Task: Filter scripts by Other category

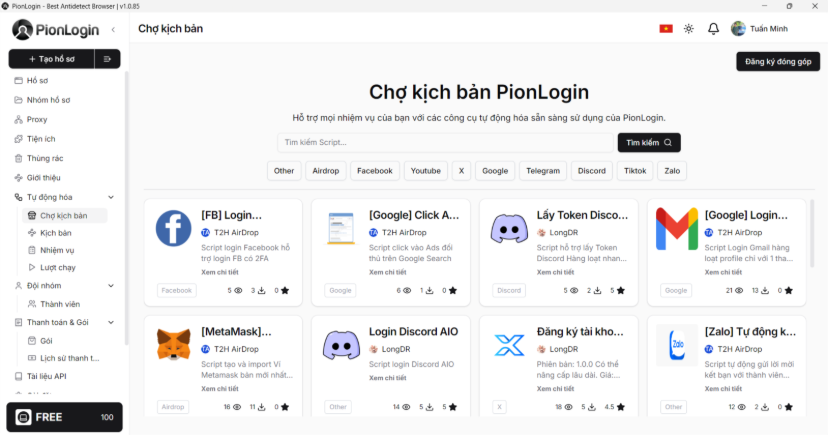Action: click(x=284, y=171)
